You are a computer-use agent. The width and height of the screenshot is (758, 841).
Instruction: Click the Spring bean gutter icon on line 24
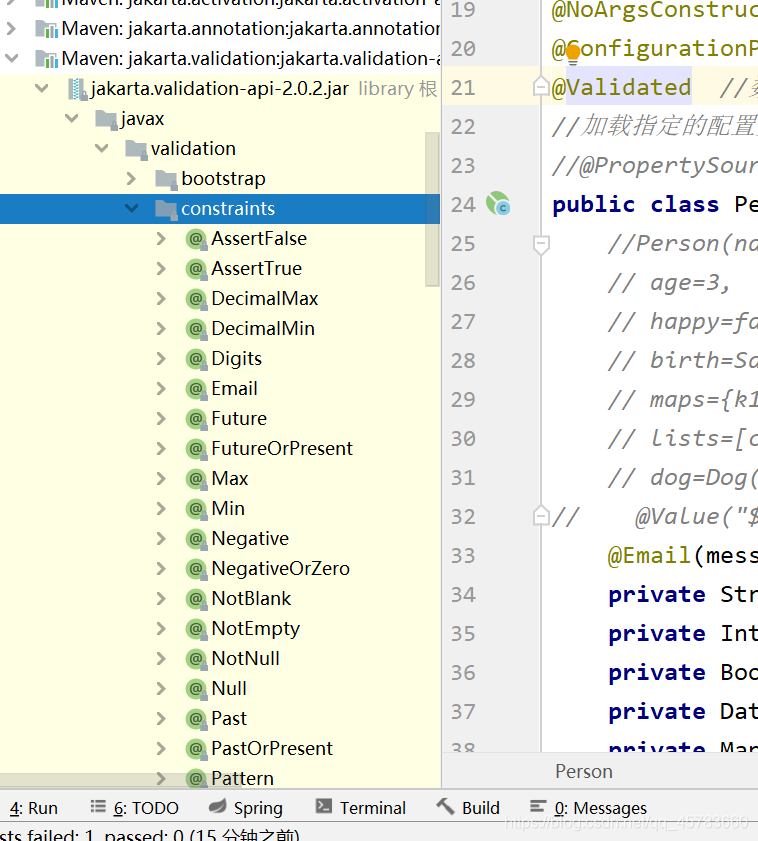tap(498, 204)
